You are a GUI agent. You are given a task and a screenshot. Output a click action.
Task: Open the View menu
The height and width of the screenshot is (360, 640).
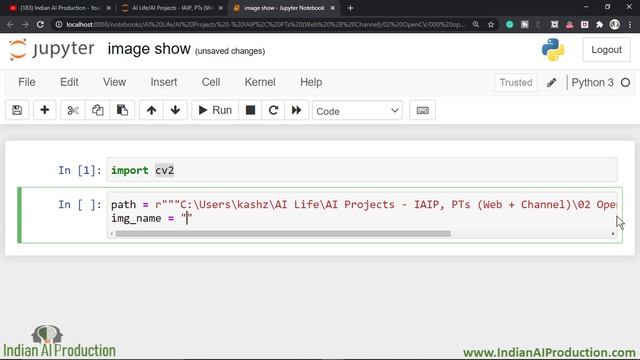coord(114,82)
